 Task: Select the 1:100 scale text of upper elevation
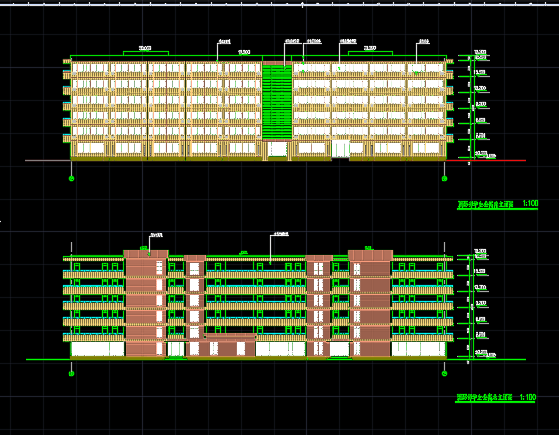coord(530,203)
